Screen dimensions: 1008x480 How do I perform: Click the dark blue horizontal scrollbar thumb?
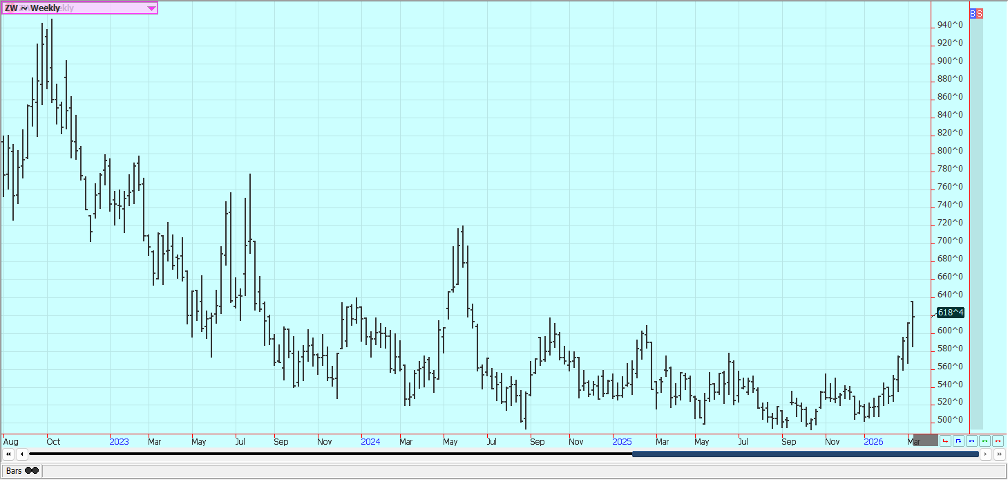805,455
